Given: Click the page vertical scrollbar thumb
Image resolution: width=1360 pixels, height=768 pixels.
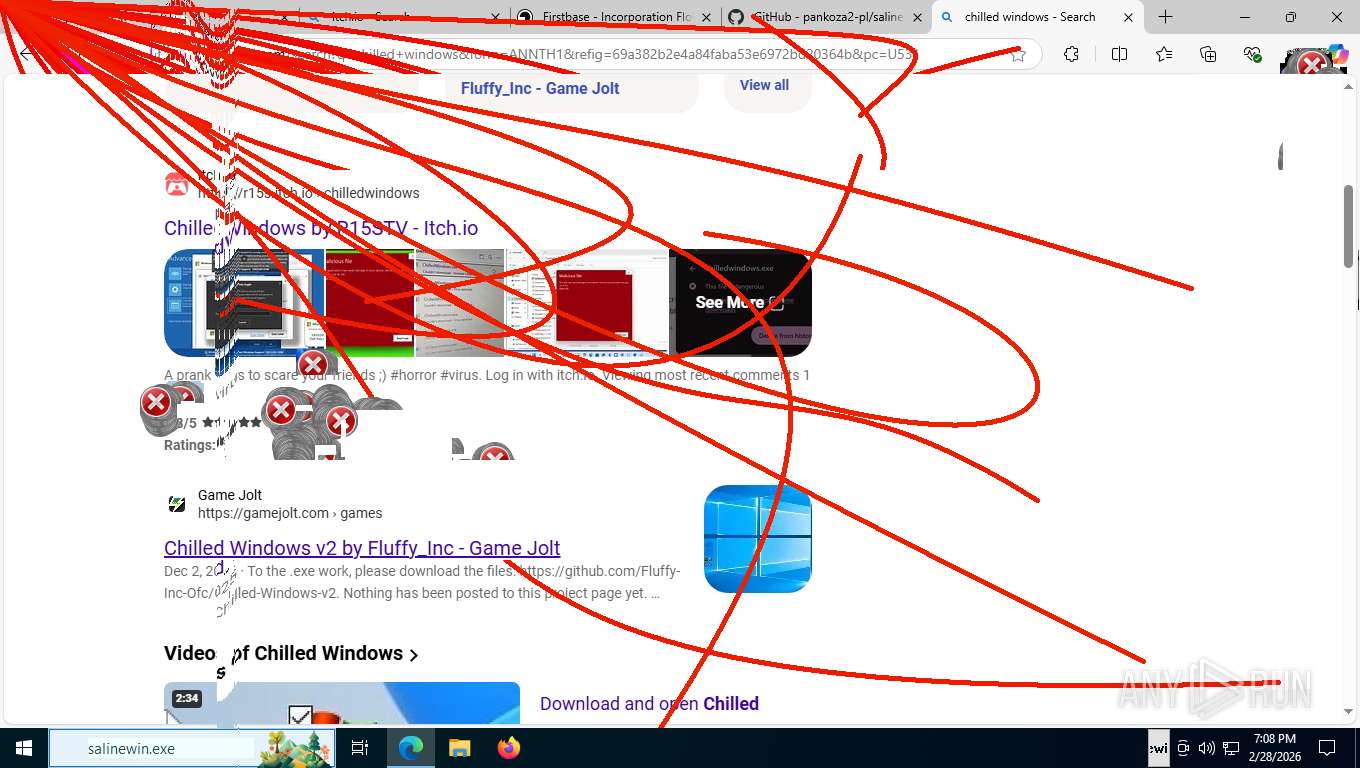Looking at the screenshot, I should point(1349,226).
